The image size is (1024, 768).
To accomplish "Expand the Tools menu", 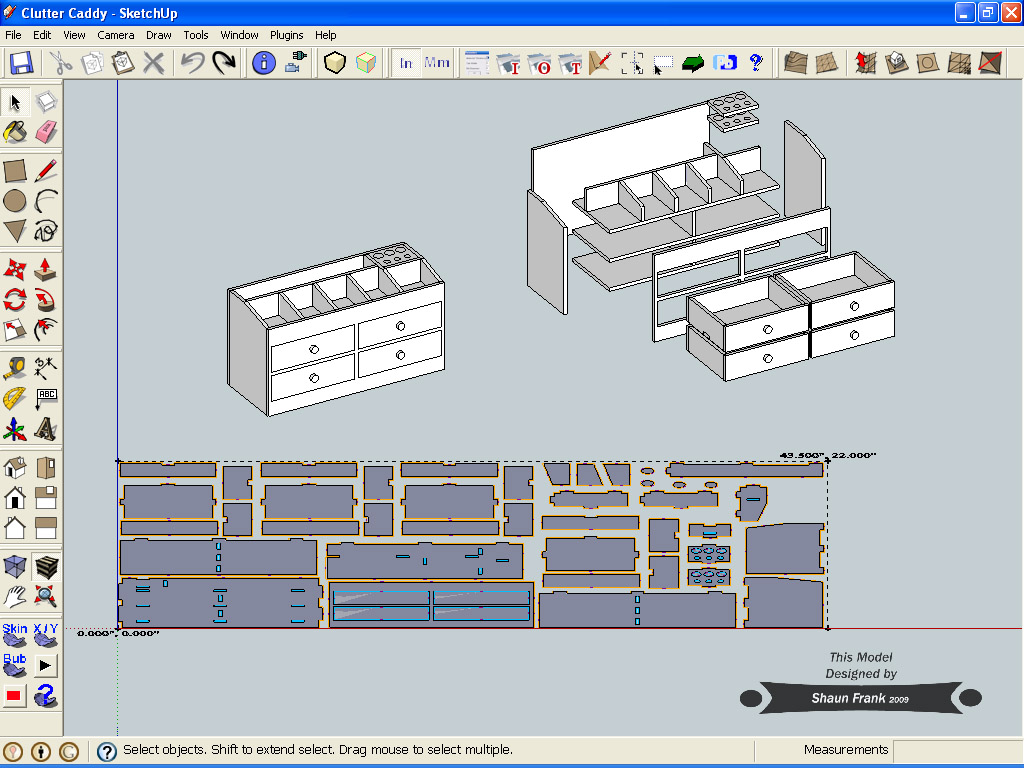I will pos(196,35).
